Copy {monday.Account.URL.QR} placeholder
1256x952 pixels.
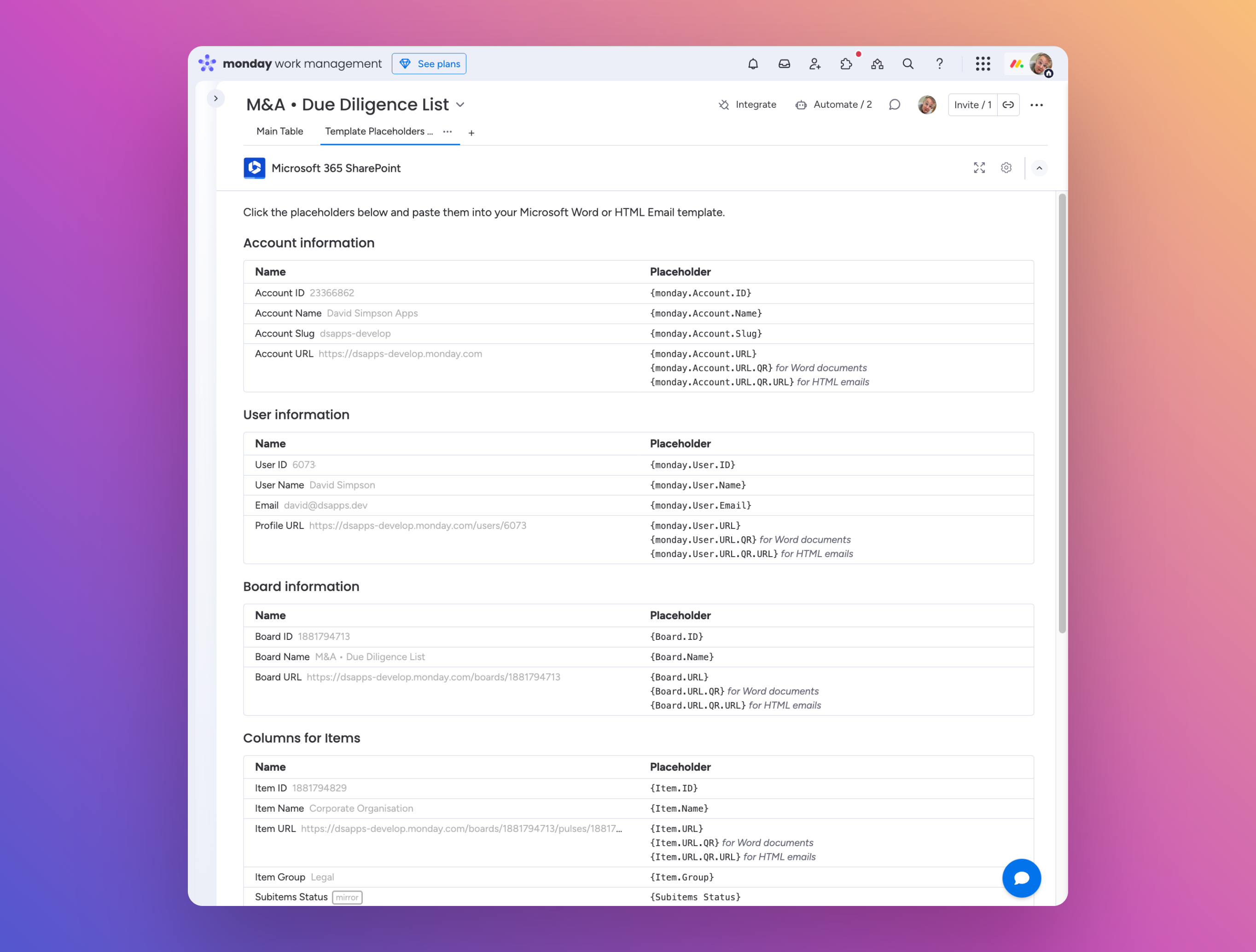coord(711,368)
